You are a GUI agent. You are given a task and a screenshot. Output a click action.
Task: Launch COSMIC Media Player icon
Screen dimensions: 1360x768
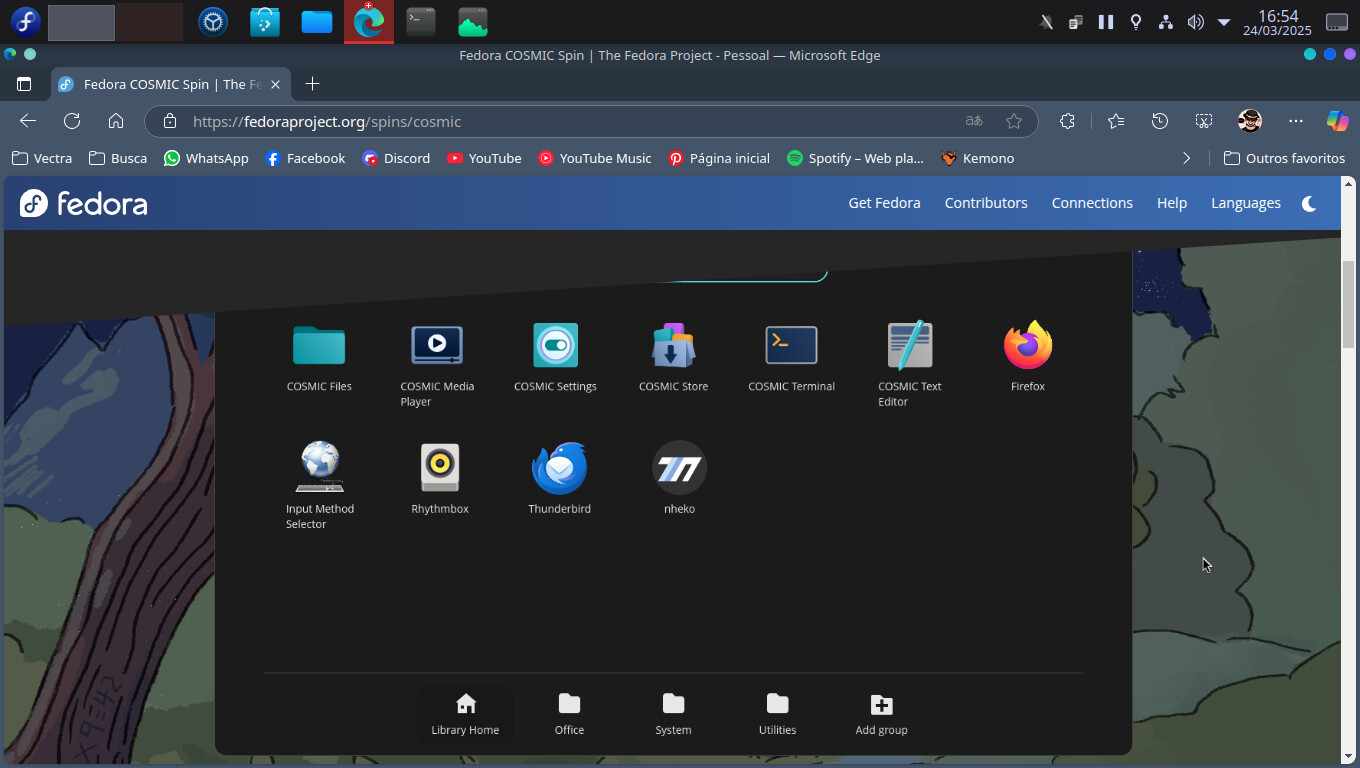[437, 346]
